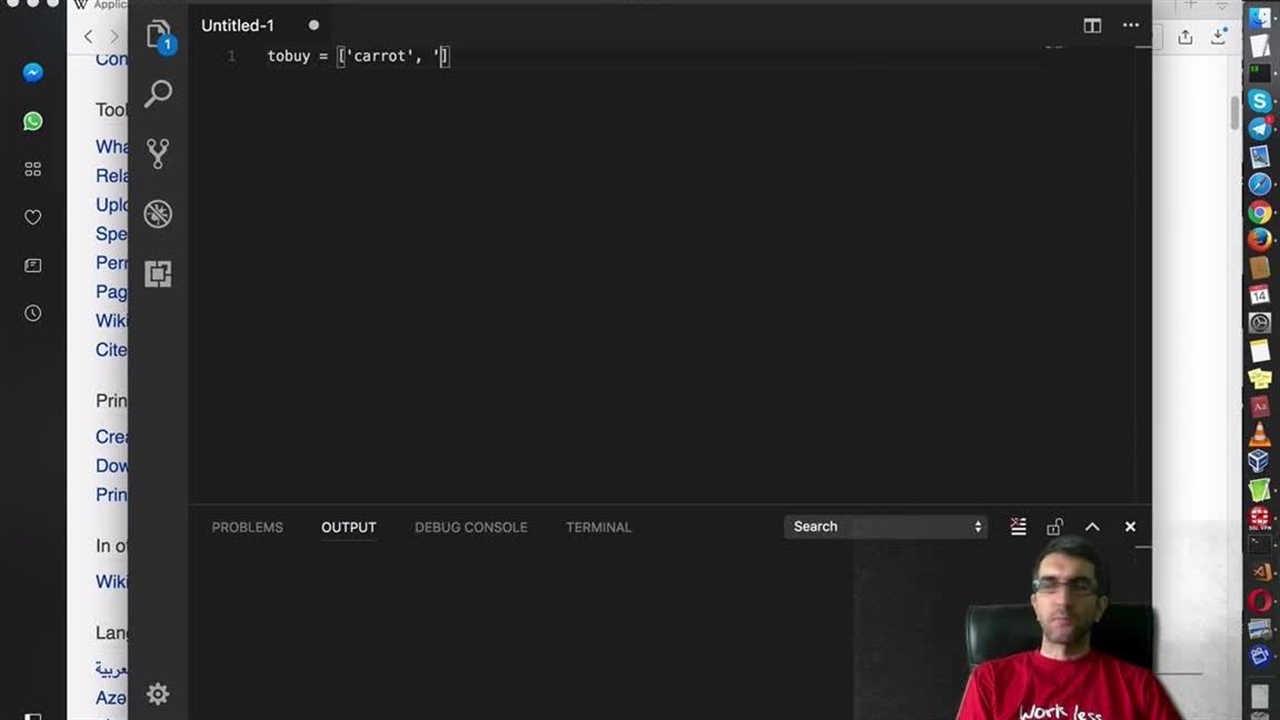Maximize the panel with the up chevron
Screen dimensions: 1280x720
[1092, 527]
